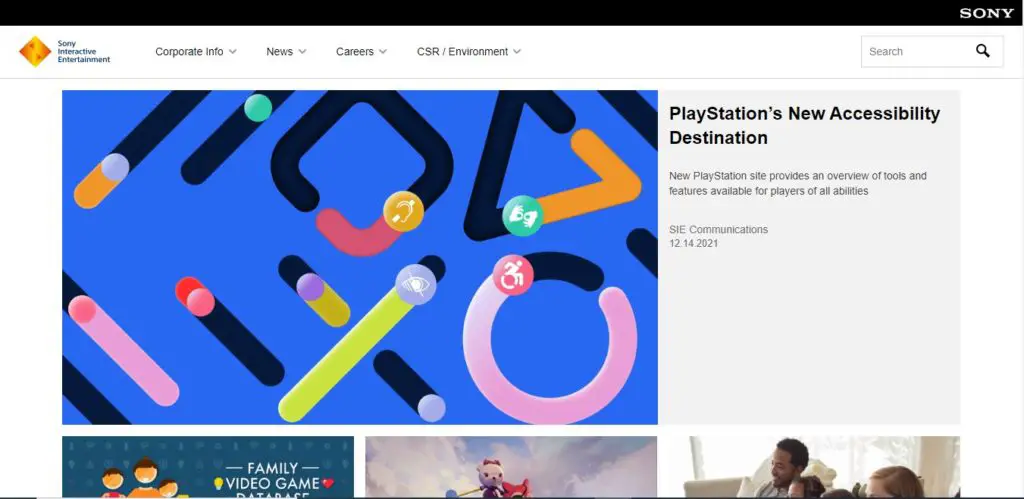Open the PlayStation's New Accessibility Destination headline
The width and height of the screenshot is (1024, 499).
click(805, 125)
